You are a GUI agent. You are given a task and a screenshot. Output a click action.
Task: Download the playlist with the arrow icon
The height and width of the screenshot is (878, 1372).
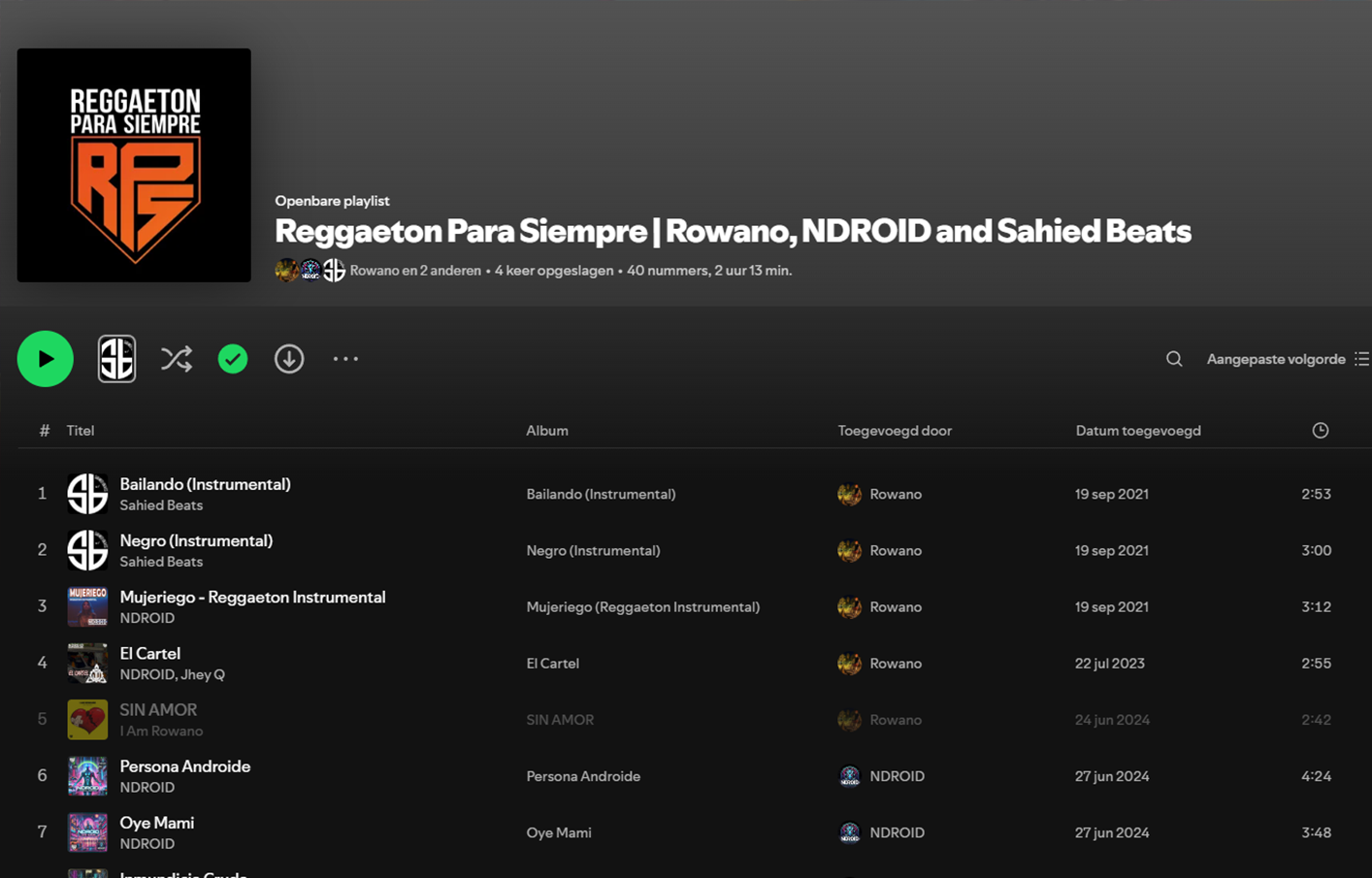point(289,359)
